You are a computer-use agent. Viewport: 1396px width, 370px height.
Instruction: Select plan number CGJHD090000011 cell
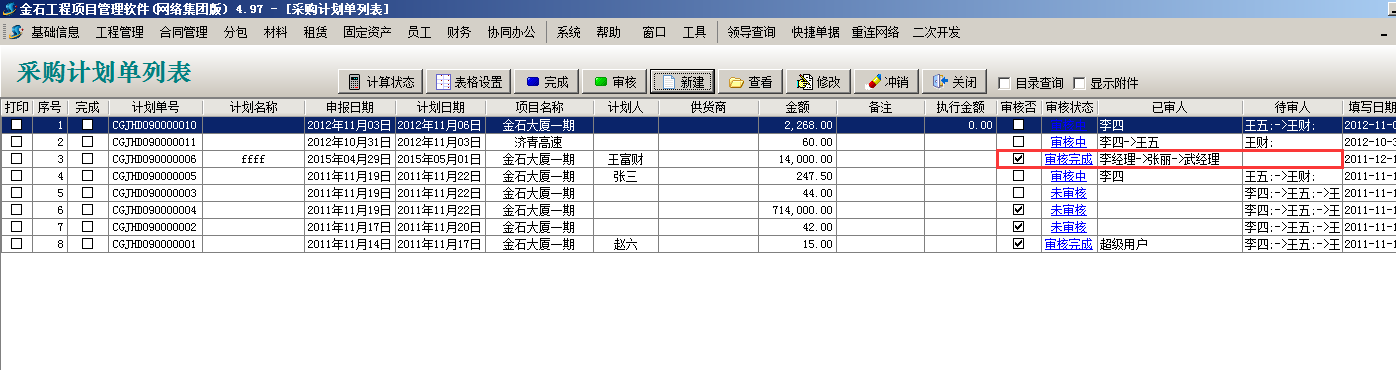click(x=155, y=142)
